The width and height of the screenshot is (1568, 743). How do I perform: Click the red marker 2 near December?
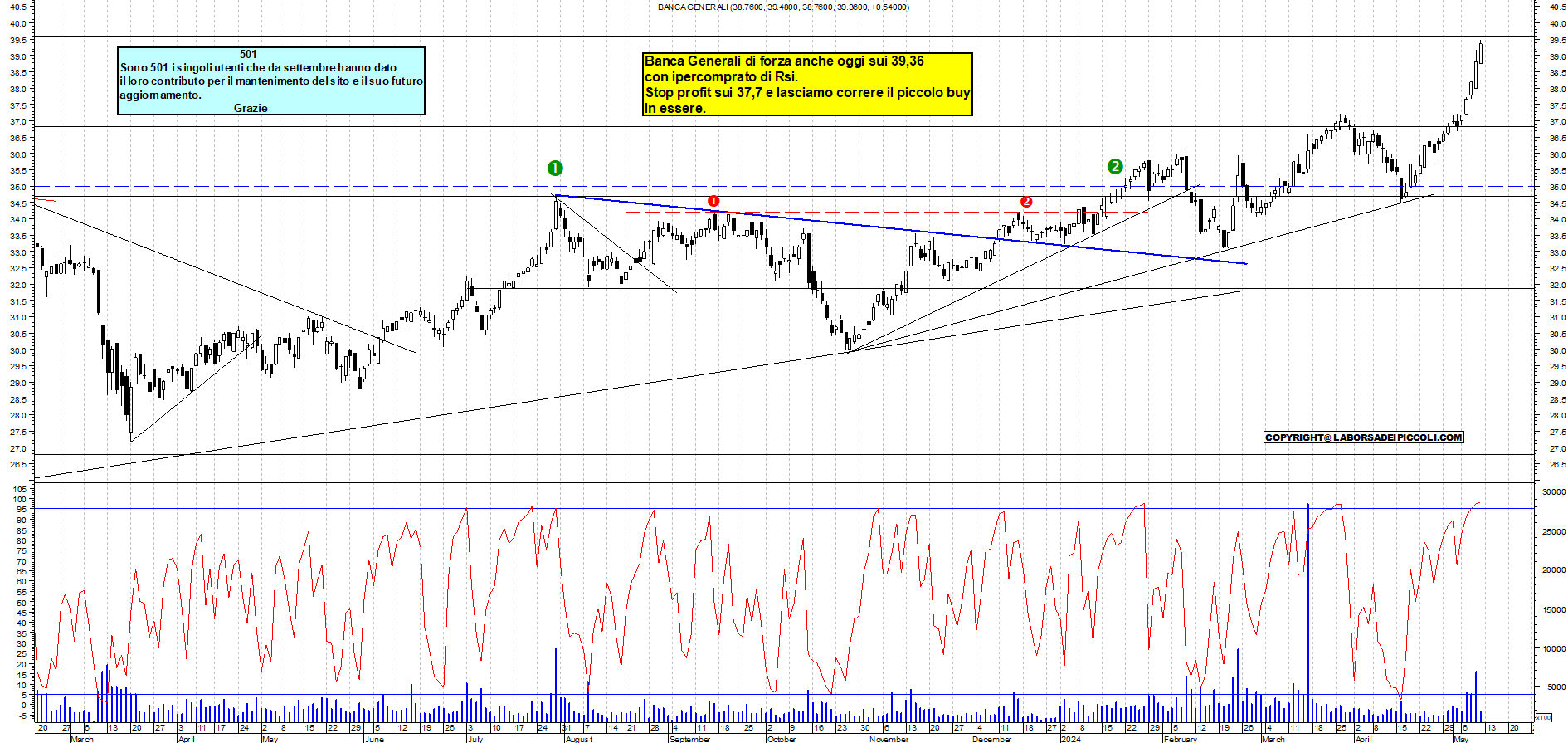tap(1026, 202)
